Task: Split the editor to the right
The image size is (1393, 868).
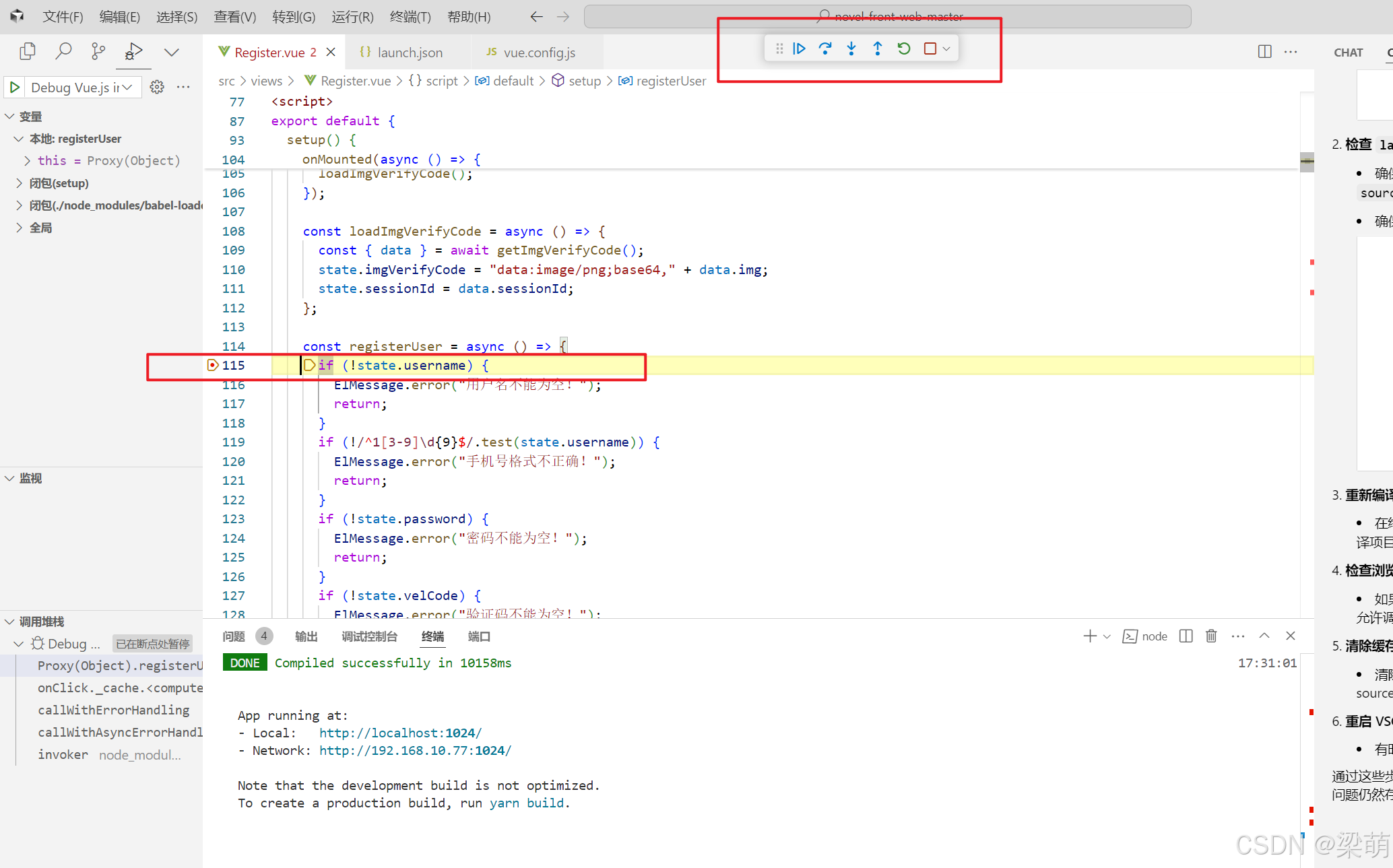Action: [1264, 52]
